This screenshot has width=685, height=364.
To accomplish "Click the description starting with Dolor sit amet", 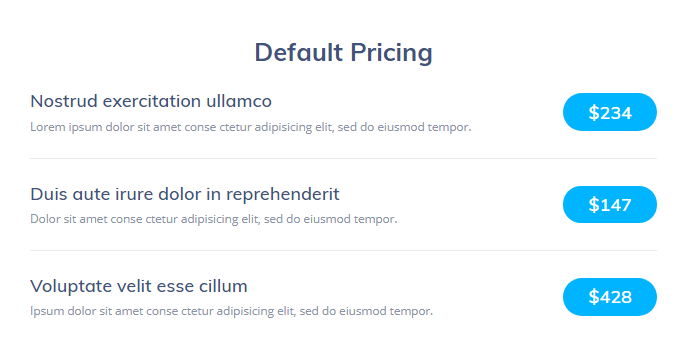I will click(214, 219).
